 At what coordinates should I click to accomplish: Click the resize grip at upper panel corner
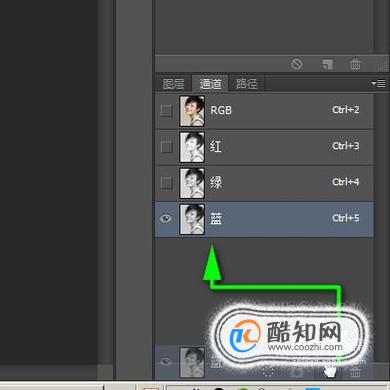tap(383, 65)
